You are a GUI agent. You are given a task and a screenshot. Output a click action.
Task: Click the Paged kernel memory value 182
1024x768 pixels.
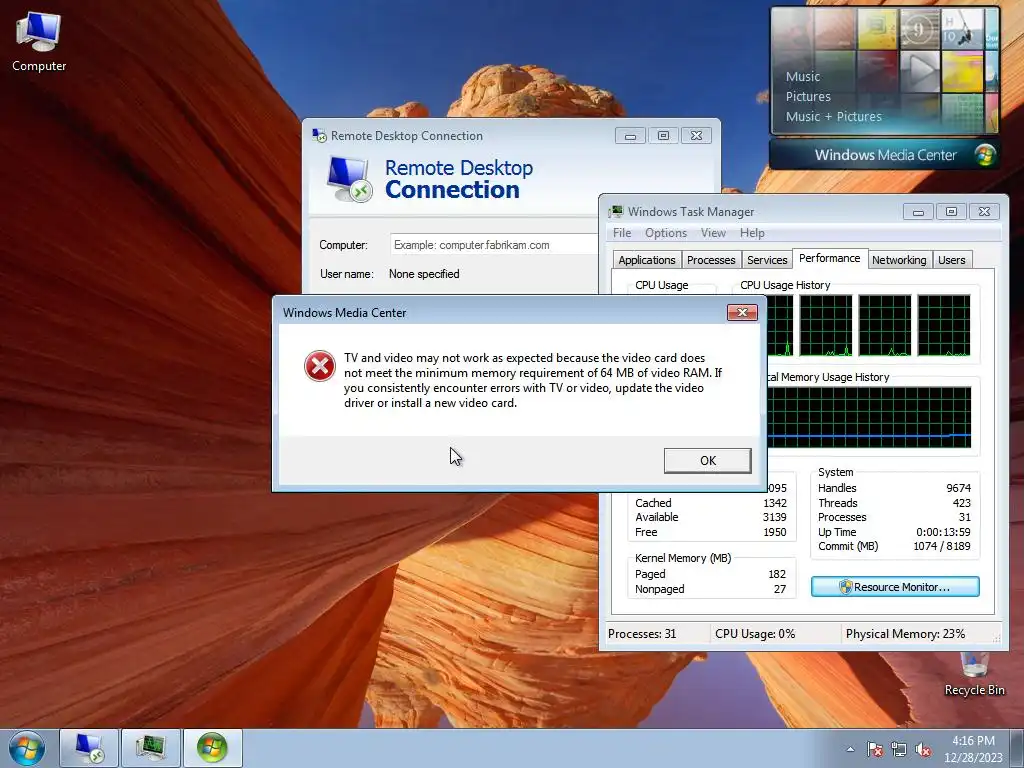click(x=777, y=574)
